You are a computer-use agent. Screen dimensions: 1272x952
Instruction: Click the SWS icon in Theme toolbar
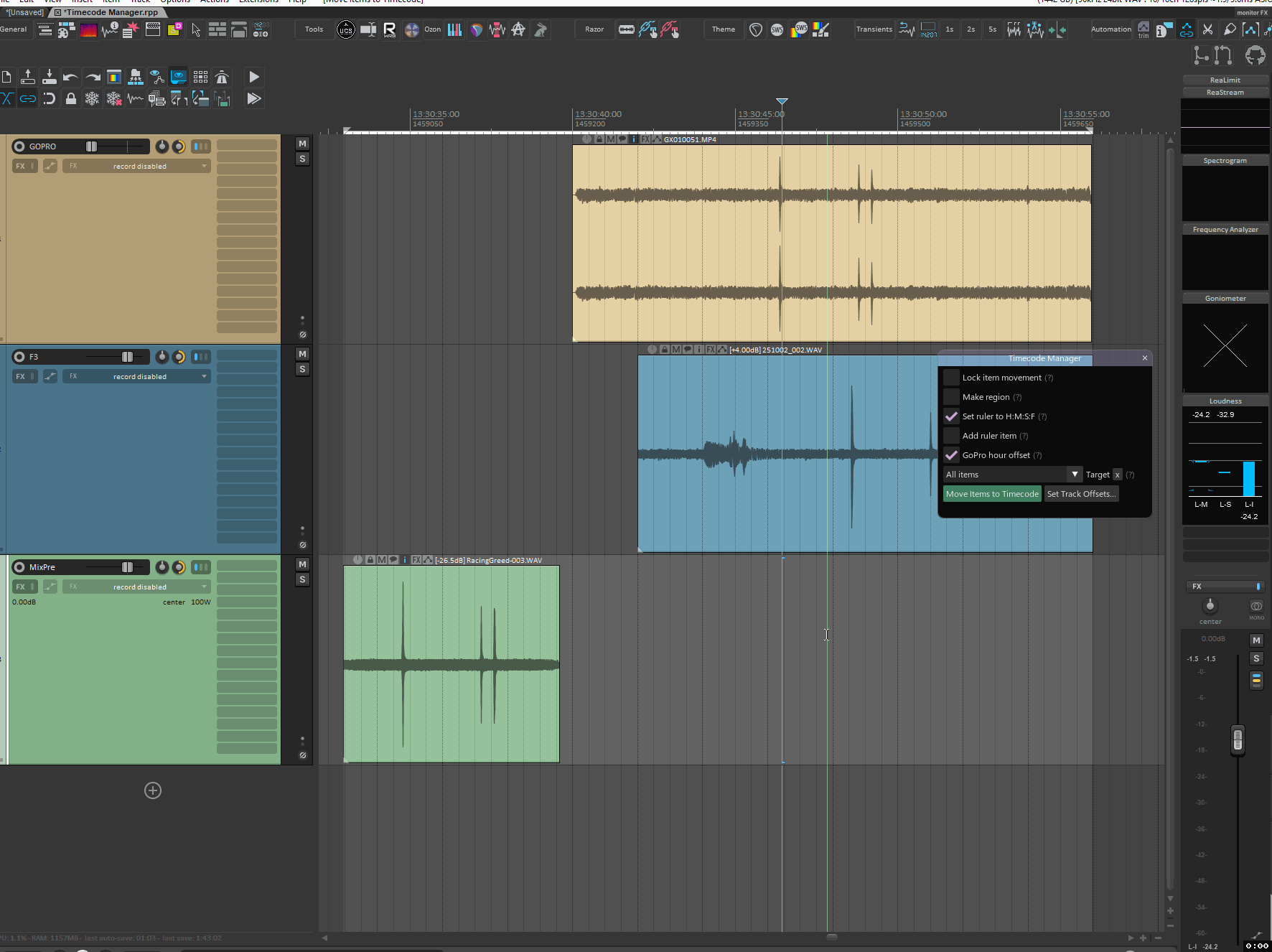click(777, 29)
